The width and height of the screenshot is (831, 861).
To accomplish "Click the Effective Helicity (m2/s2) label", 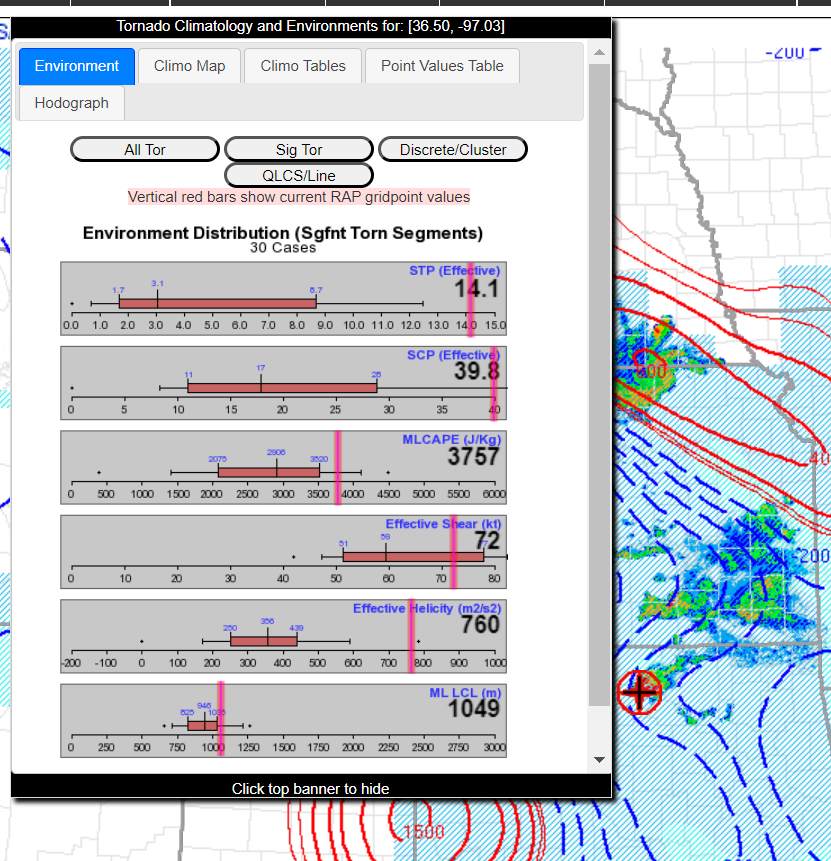I will point(427,608).
